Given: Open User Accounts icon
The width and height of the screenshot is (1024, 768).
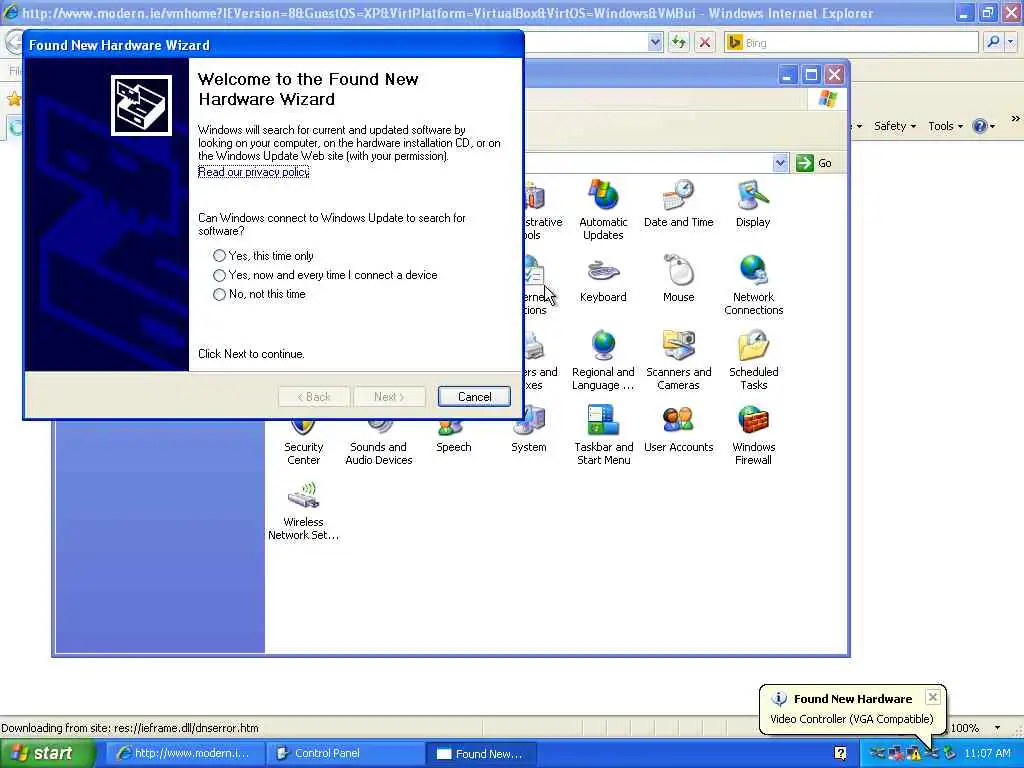Looking at the screenshot, I should click(679, 429).
